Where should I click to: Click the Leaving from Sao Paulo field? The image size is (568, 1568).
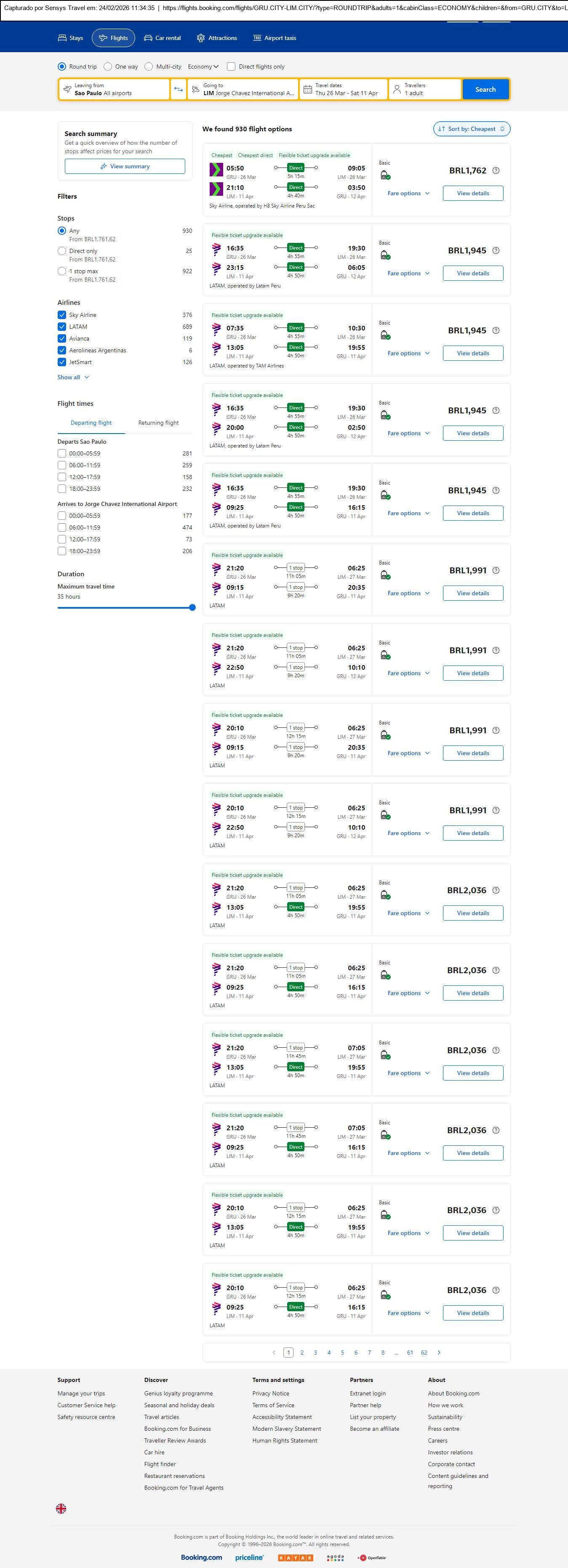click(114, 90)
